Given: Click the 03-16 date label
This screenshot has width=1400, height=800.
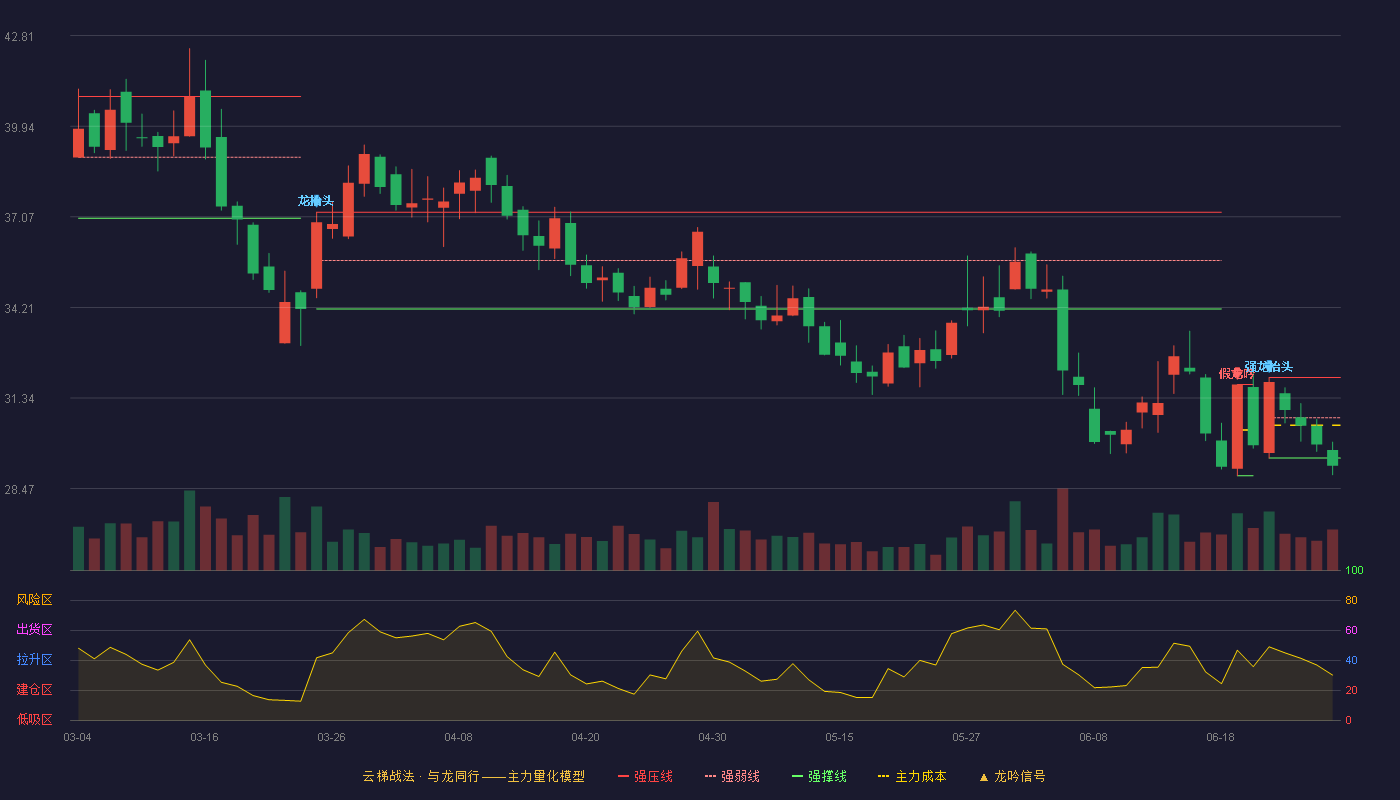Looking at the screenshot, I should pos(204,737).
